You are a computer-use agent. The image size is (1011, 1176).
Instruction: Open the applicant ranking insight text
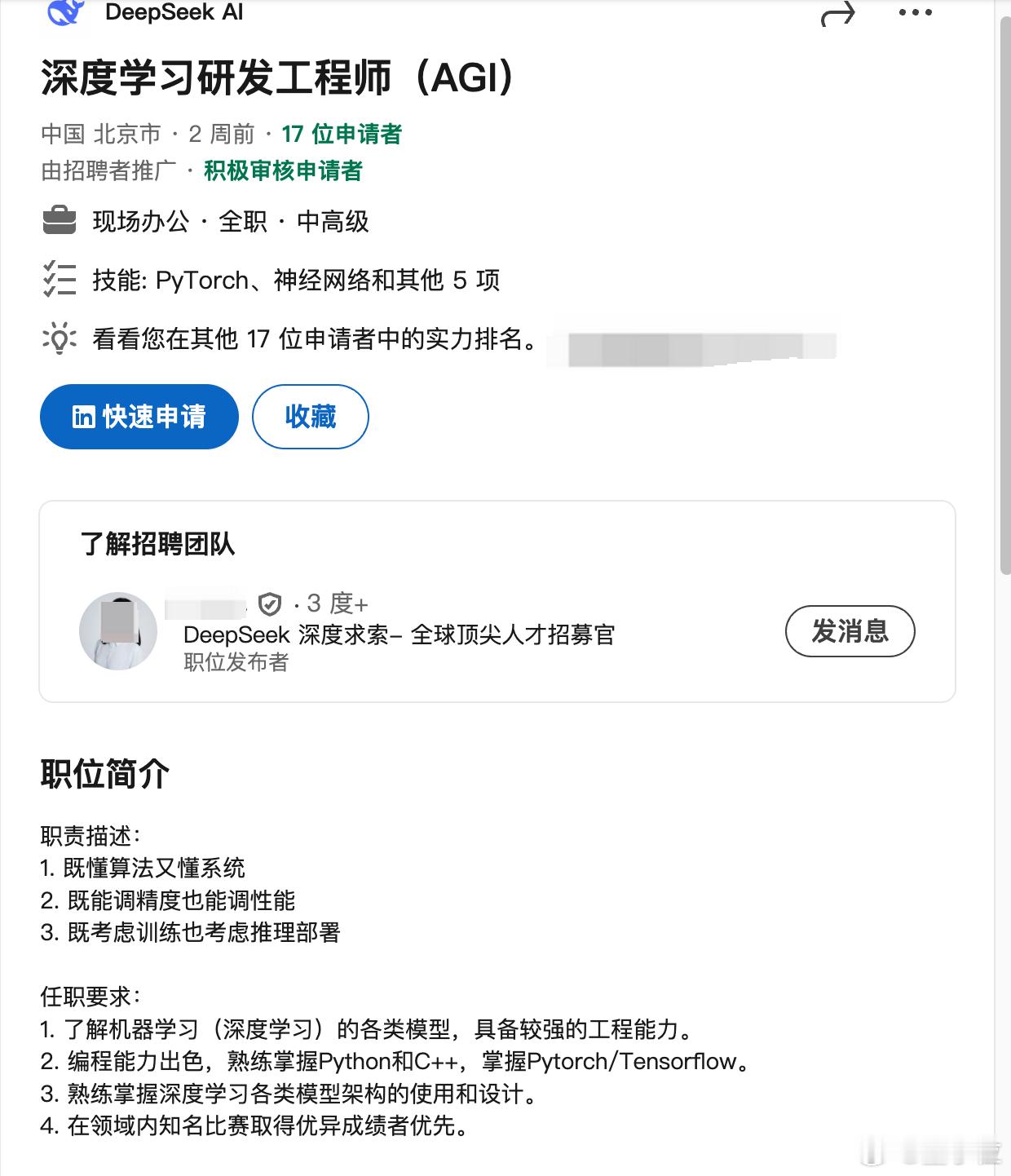coord(316,338)
